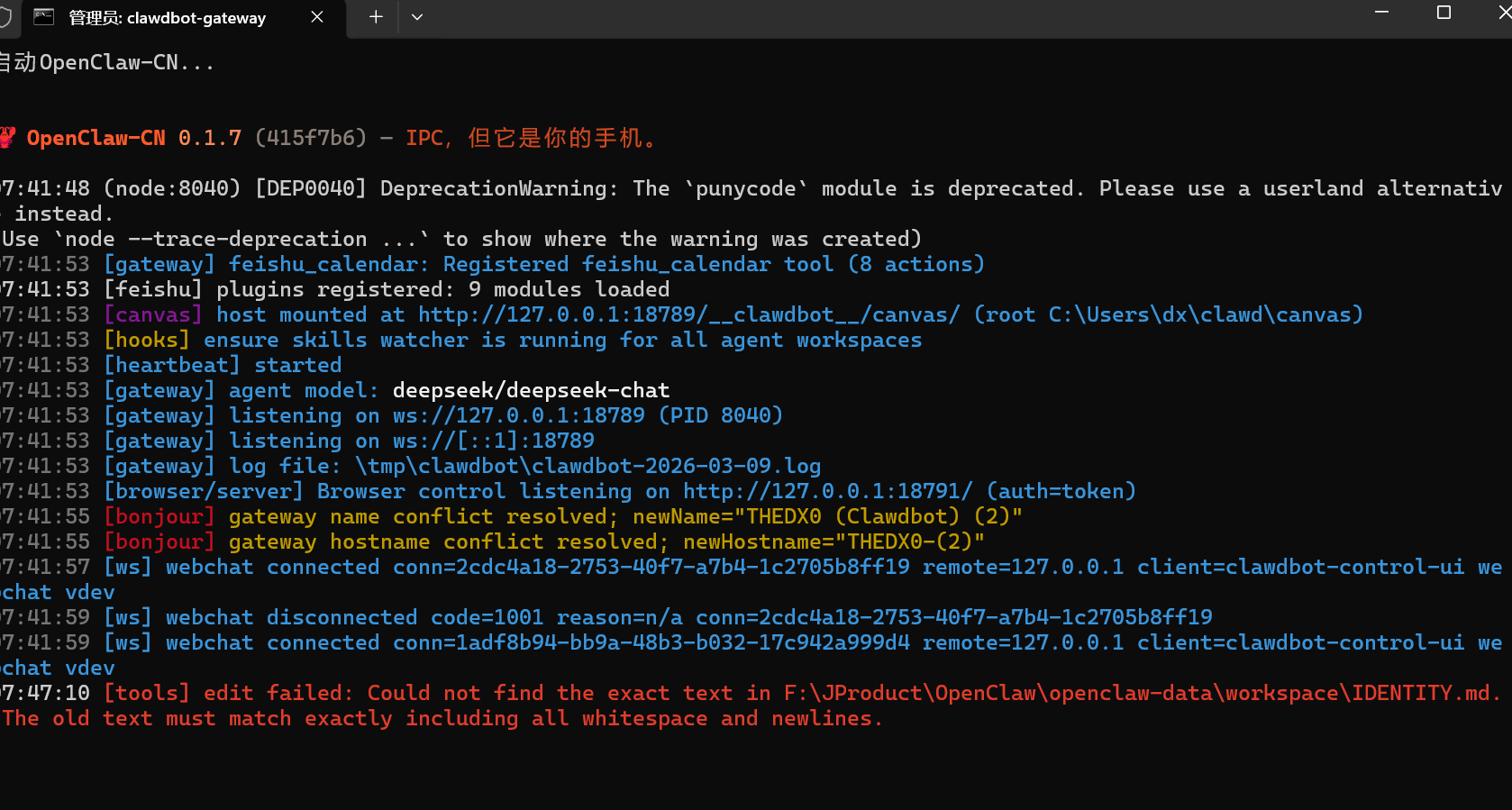Click the (PID 8040) text
1512x810 pixels.
721,415
